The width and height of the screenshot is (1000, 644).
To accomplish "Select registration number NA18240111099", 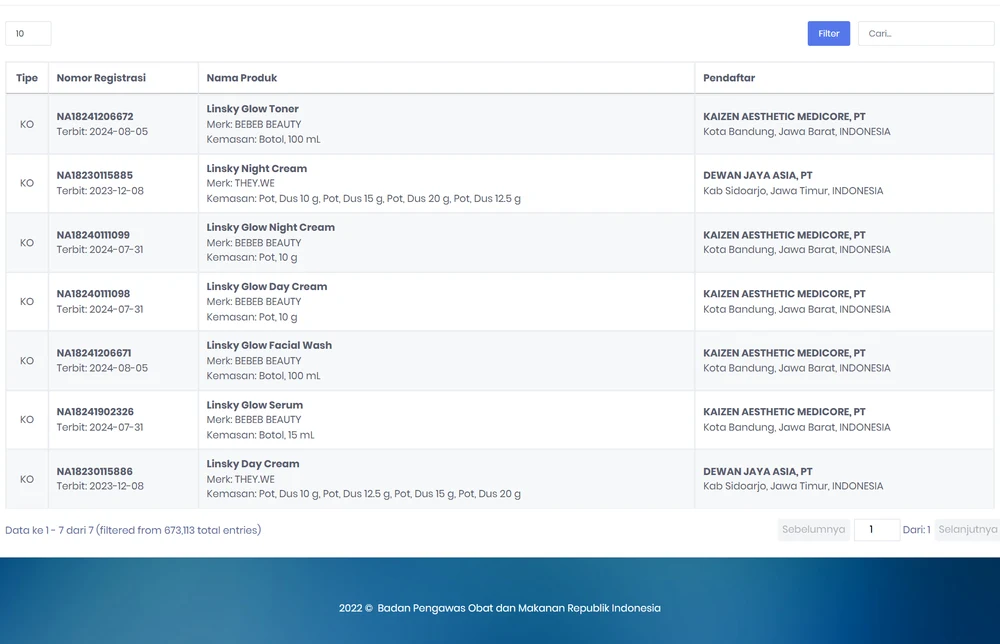I will pos(93,235).
